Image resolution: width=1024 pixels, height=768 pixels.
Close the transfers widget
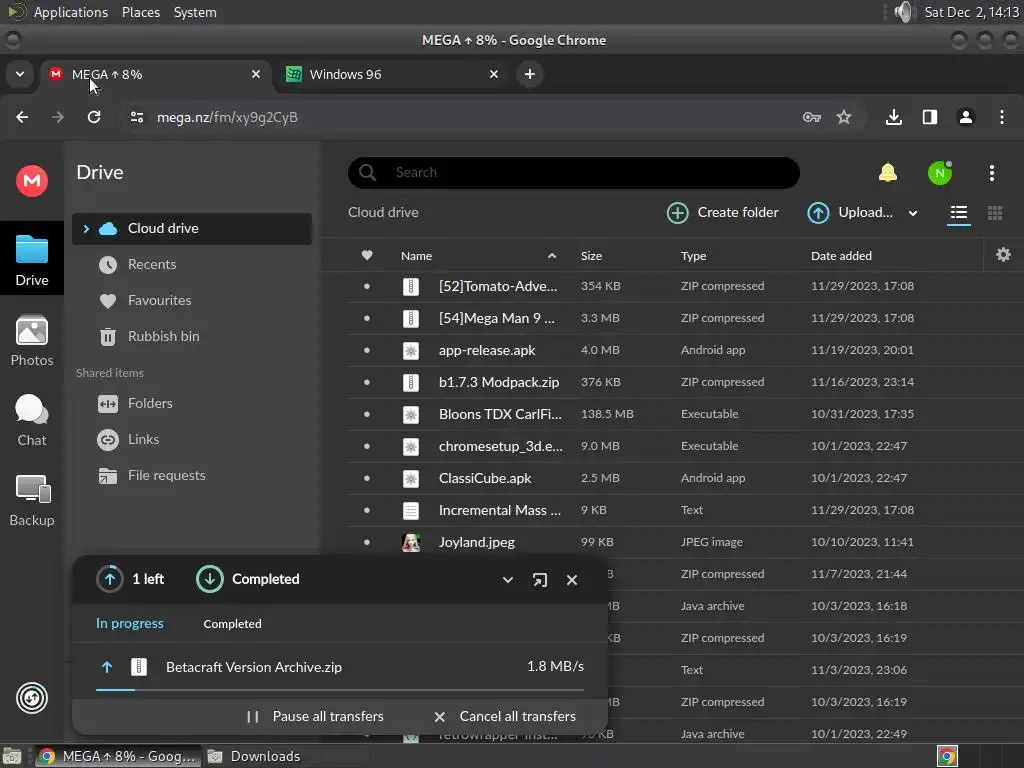571,580
